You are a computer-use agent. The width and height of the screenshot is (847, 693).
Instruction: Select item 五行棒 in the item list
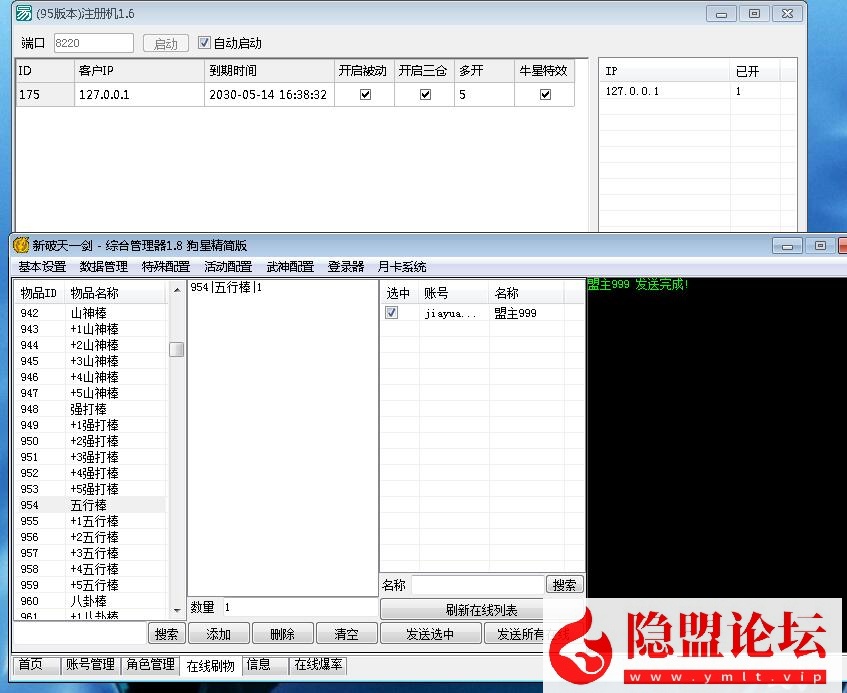coord(88,505)
